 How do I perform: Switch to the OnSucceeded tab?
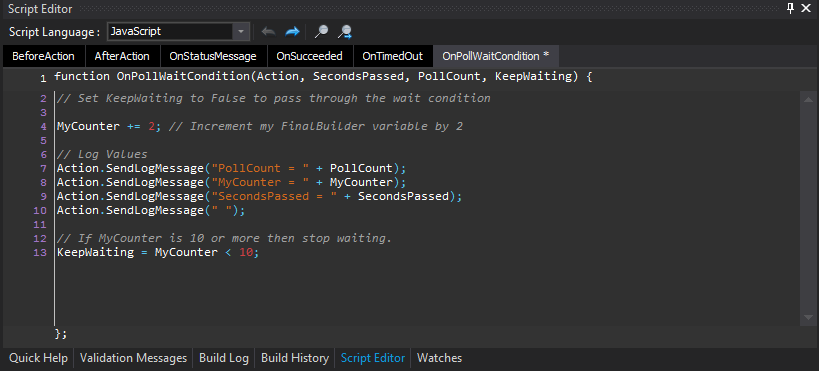click(310, 56)
